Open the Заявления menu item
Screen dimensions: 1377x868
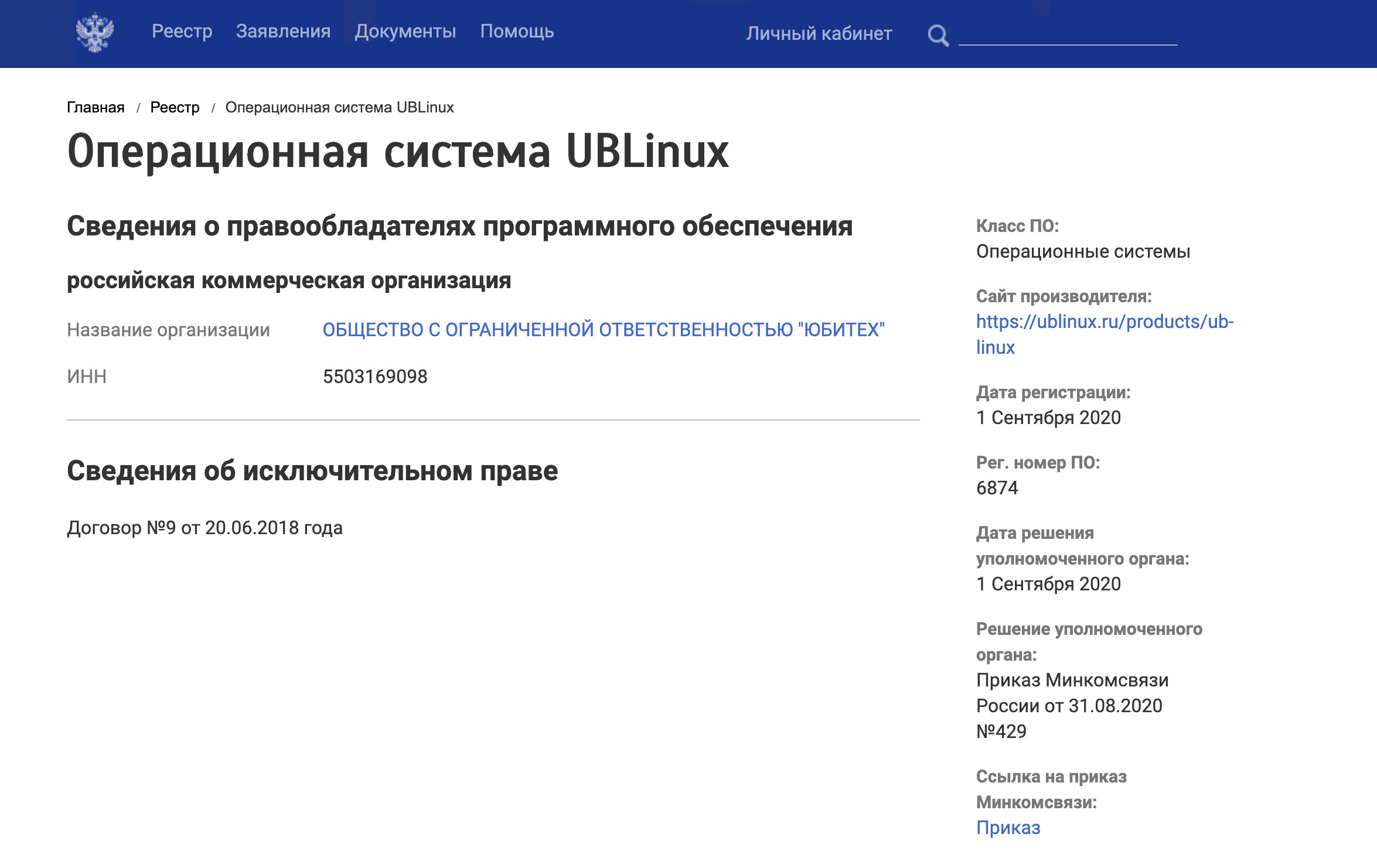[283, 31]
